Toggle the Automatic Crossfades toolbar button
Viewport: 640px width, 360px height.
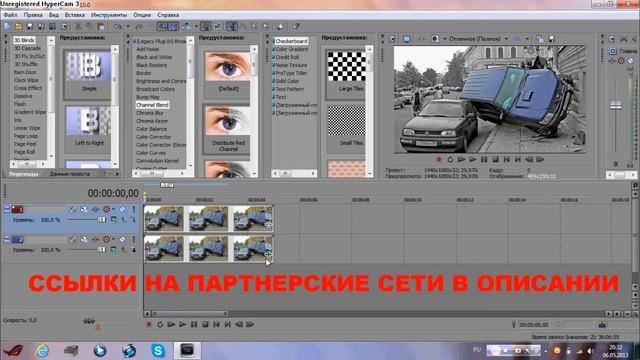tap(173, 27)
